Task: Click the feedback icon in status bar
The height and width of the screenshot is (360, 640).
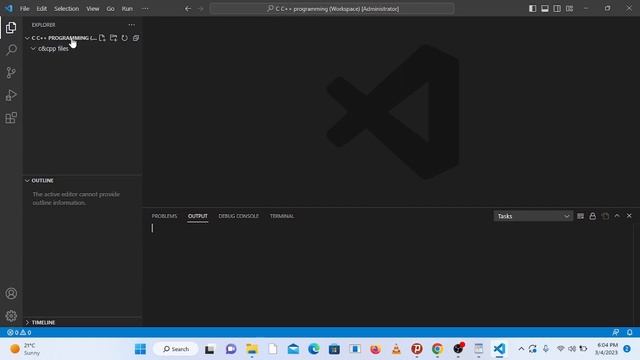Action: pyautogui.click(x=616, y=332)
